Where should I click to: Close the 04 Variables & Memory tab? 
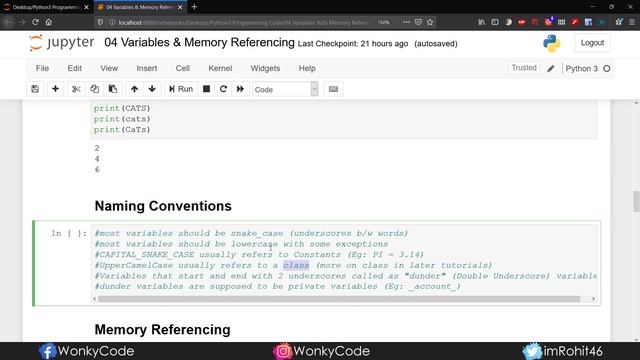180,7
